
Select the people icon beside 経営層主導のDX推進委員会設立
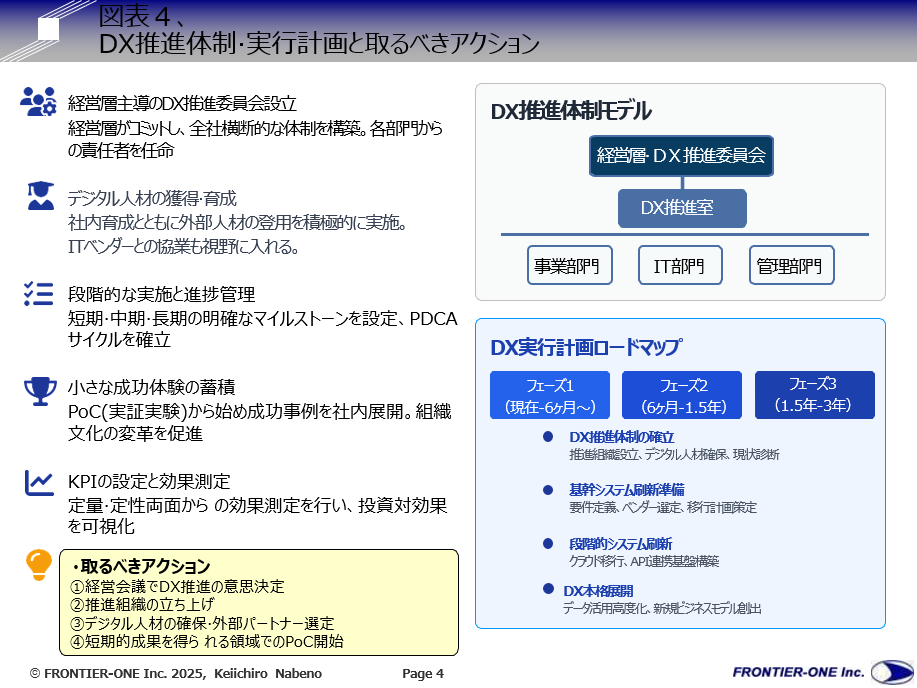36,101
